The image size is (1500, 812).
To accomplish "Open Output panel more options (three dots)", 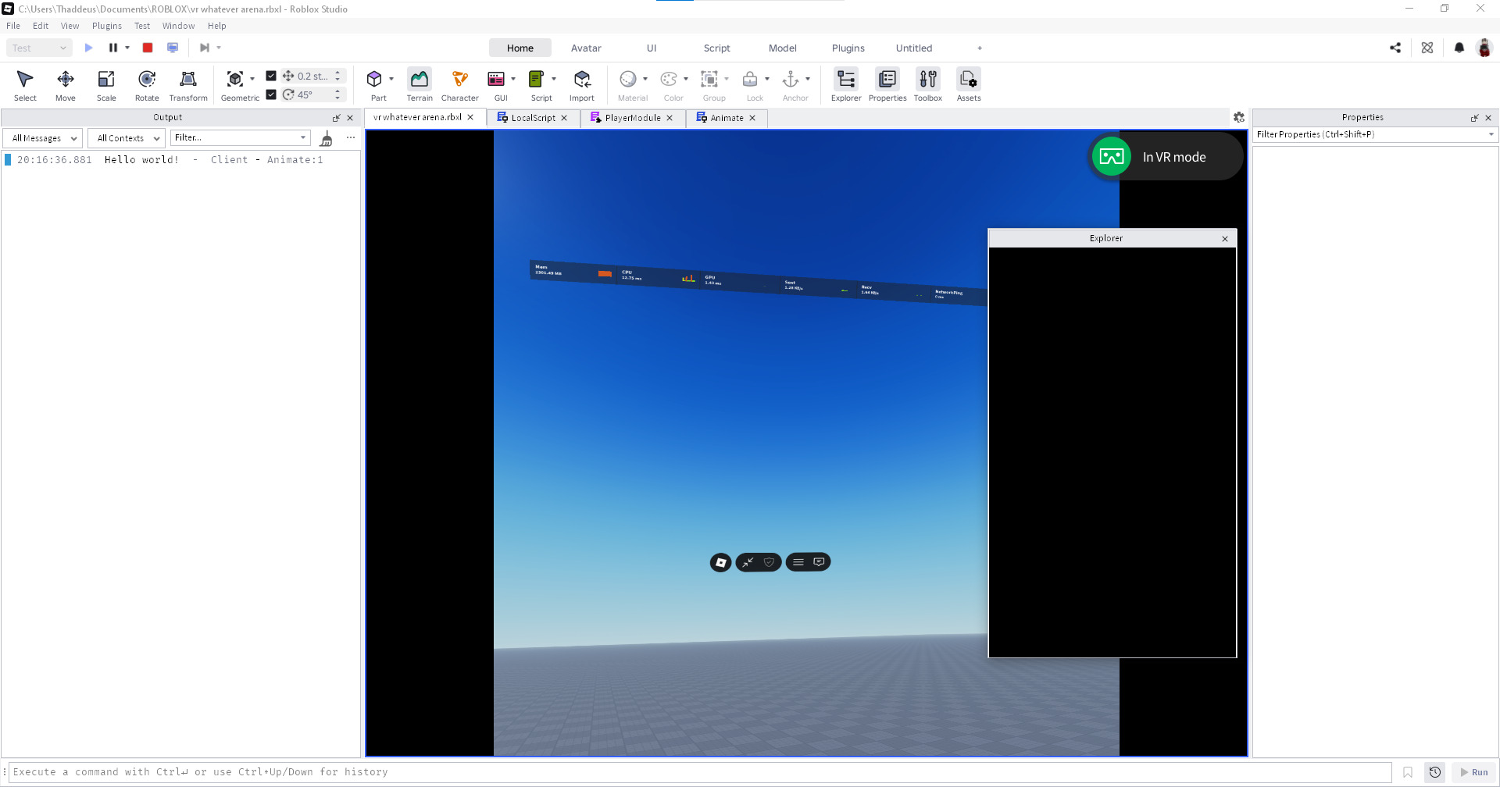I will [x=351, y=137].
